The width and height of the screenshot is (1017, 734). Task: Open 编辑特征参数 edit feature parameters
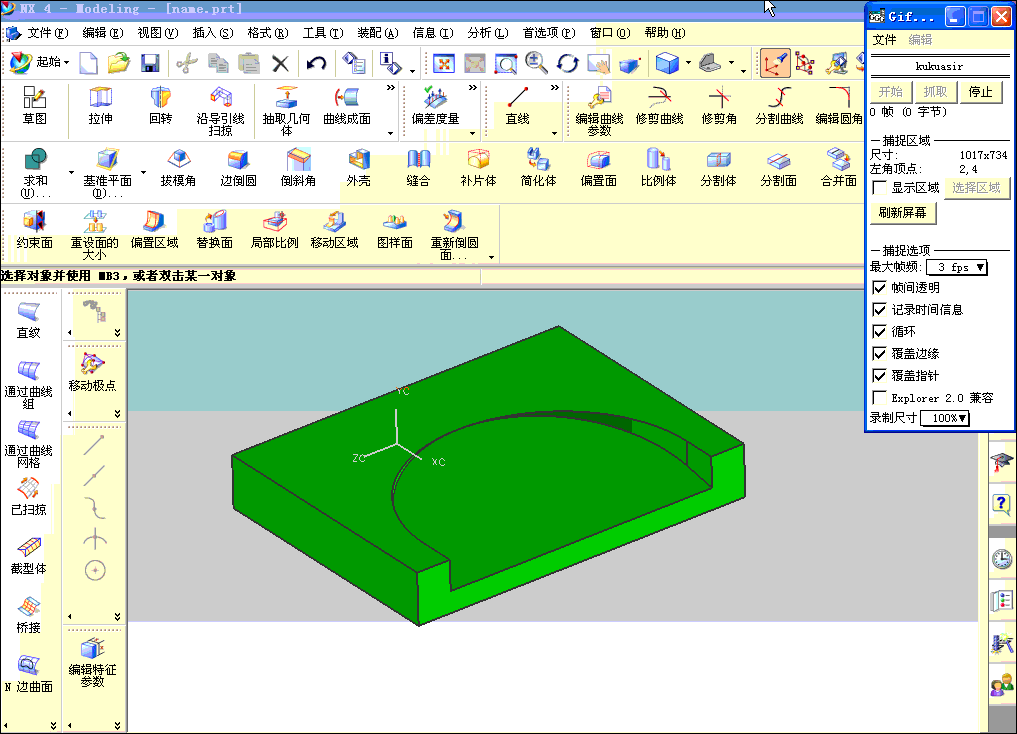coord(93,663)
